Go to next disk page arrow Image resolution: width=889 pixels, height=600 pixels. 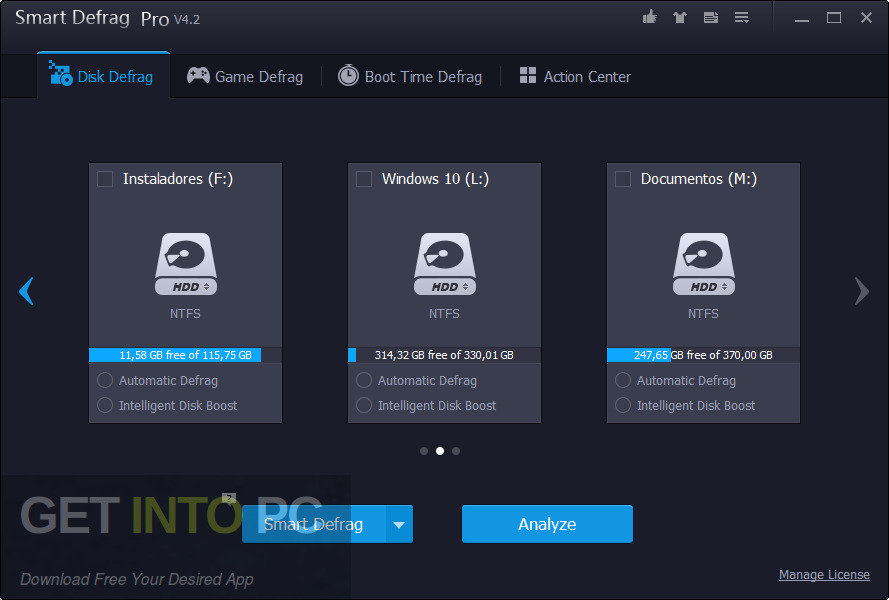tap(862, 291)
